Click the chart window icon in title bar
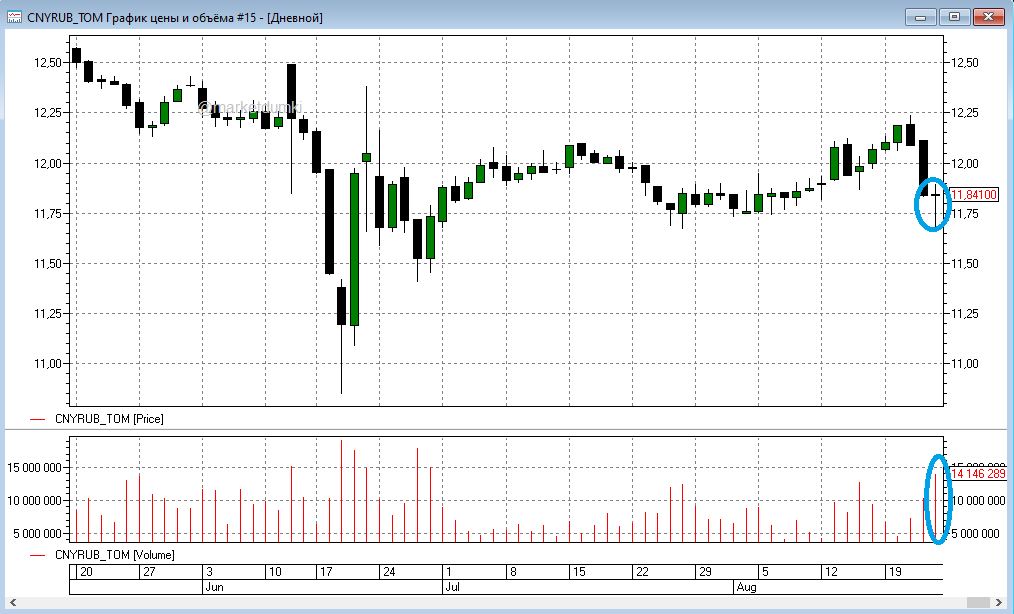1014x614 pixels. [x=15, y=17]
